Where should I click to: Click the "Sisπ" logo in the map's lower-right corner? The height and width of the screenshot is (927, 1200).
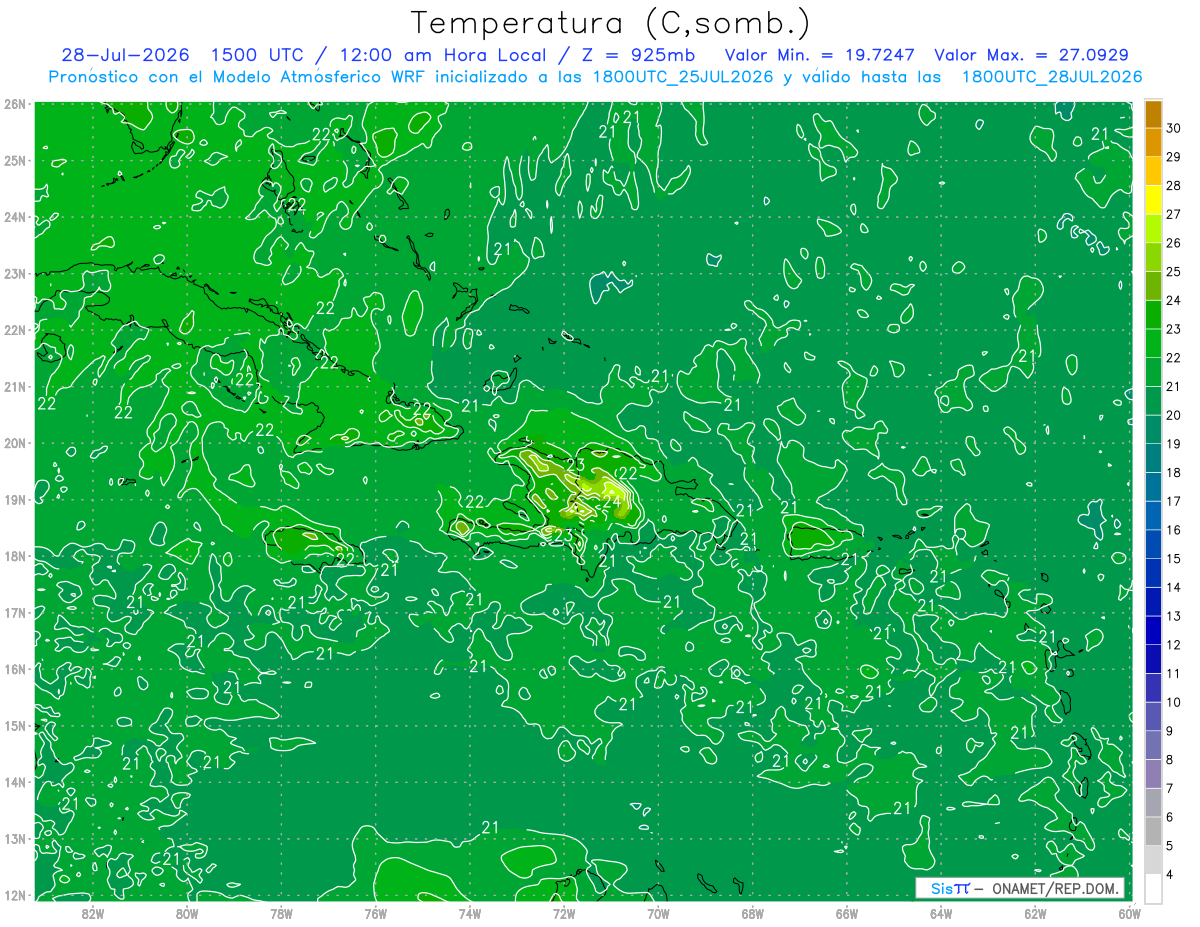pos(949,889)
